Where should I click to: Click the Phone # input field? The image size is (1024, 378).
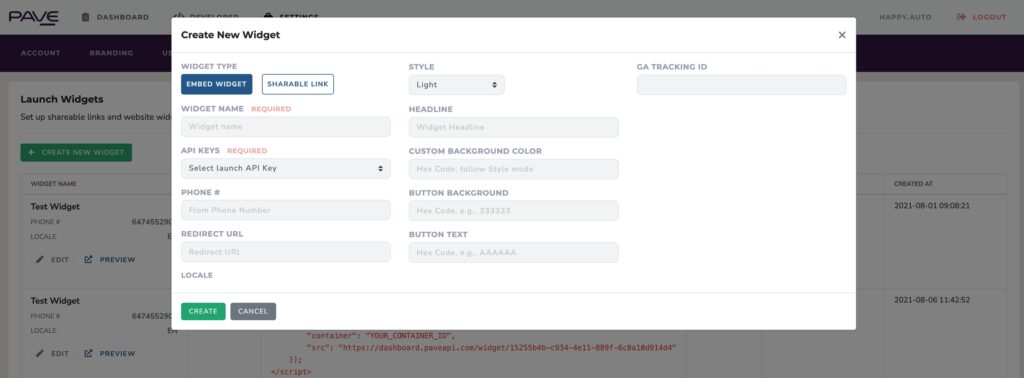(285, 210)
